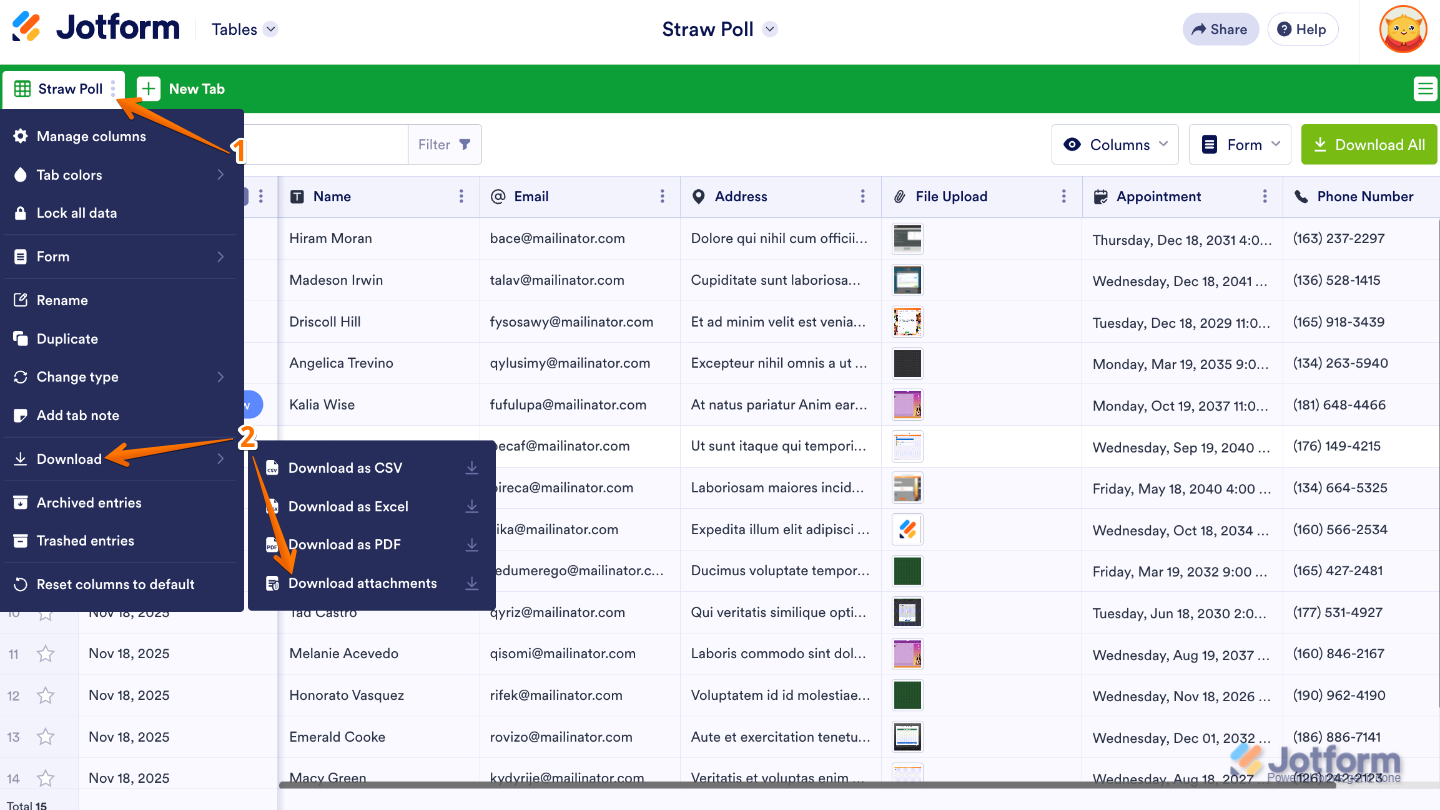Open Hiram Moran's file upload thumbnail
The image size is (1440, 810).
[907, 238]
